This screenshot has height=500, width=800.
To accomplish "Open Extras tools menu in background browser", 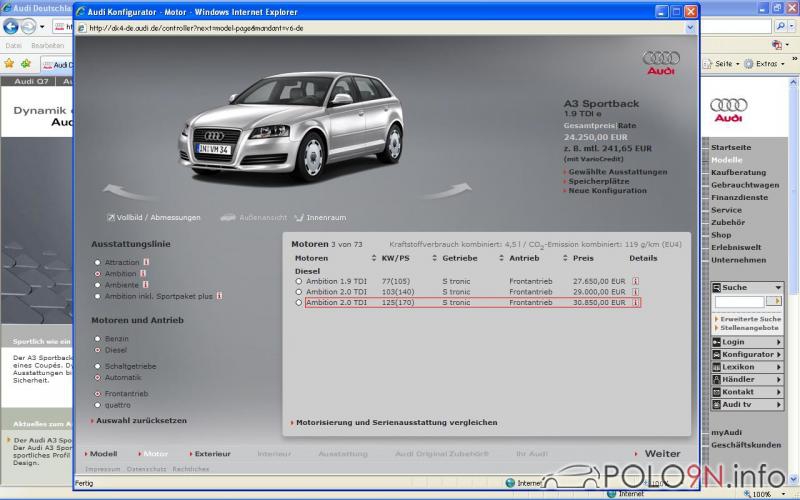I will pyautogui.click(x=765, y=64).
